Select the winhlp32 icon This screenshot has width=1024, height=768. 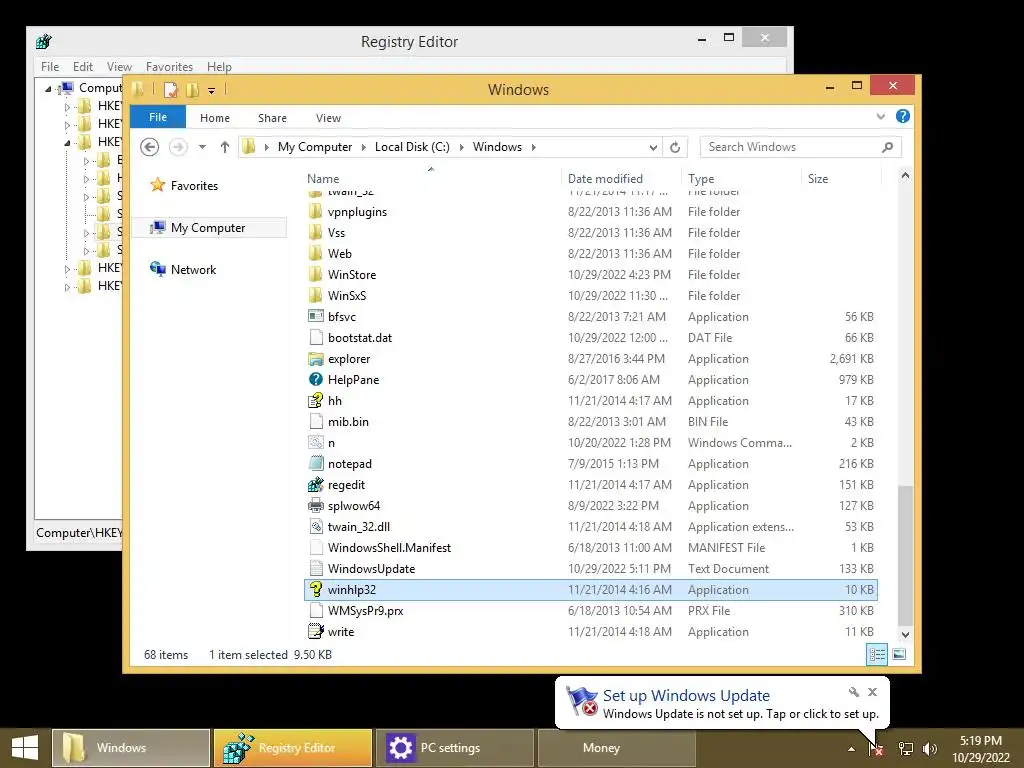(x=315, y=590)
